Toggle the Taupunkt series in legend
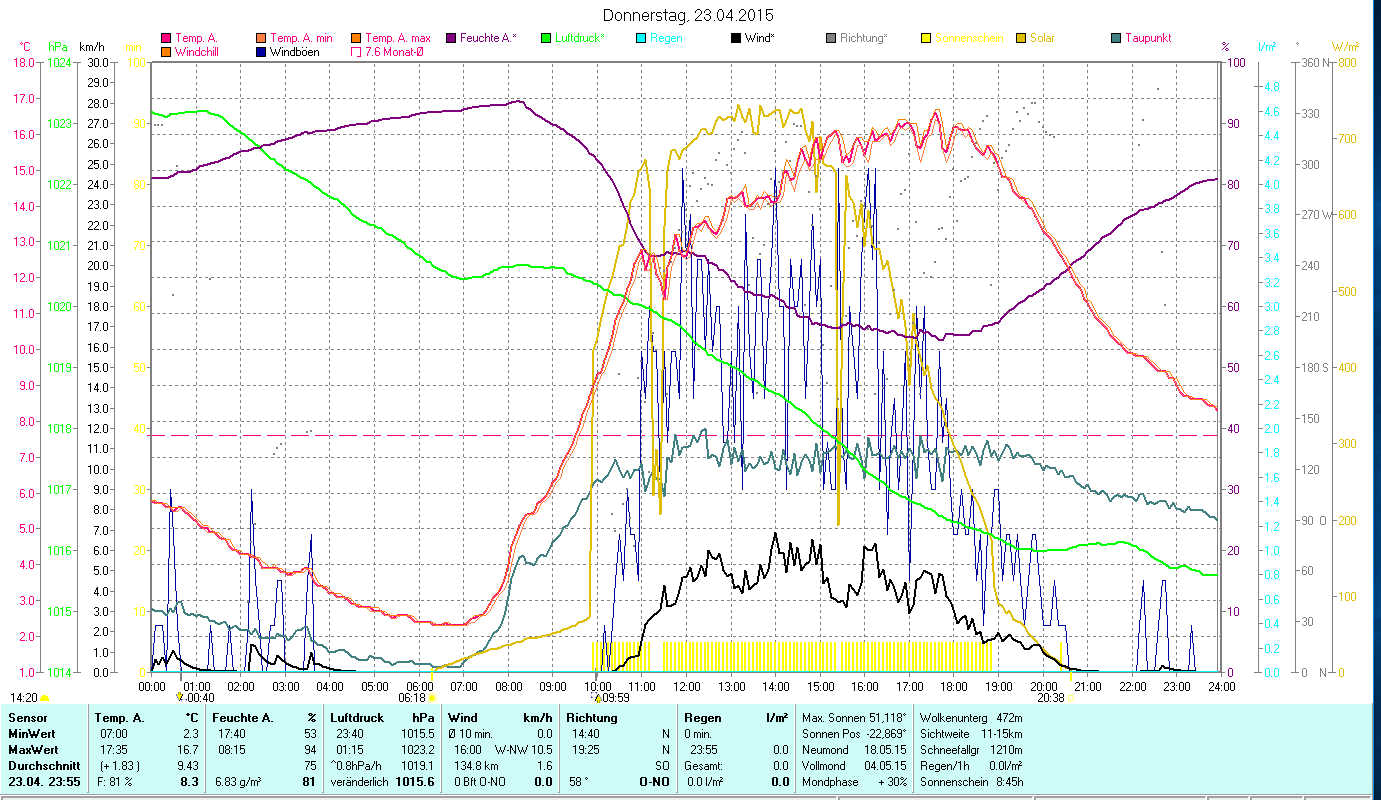1381x800 pixels. [1115, 38]
